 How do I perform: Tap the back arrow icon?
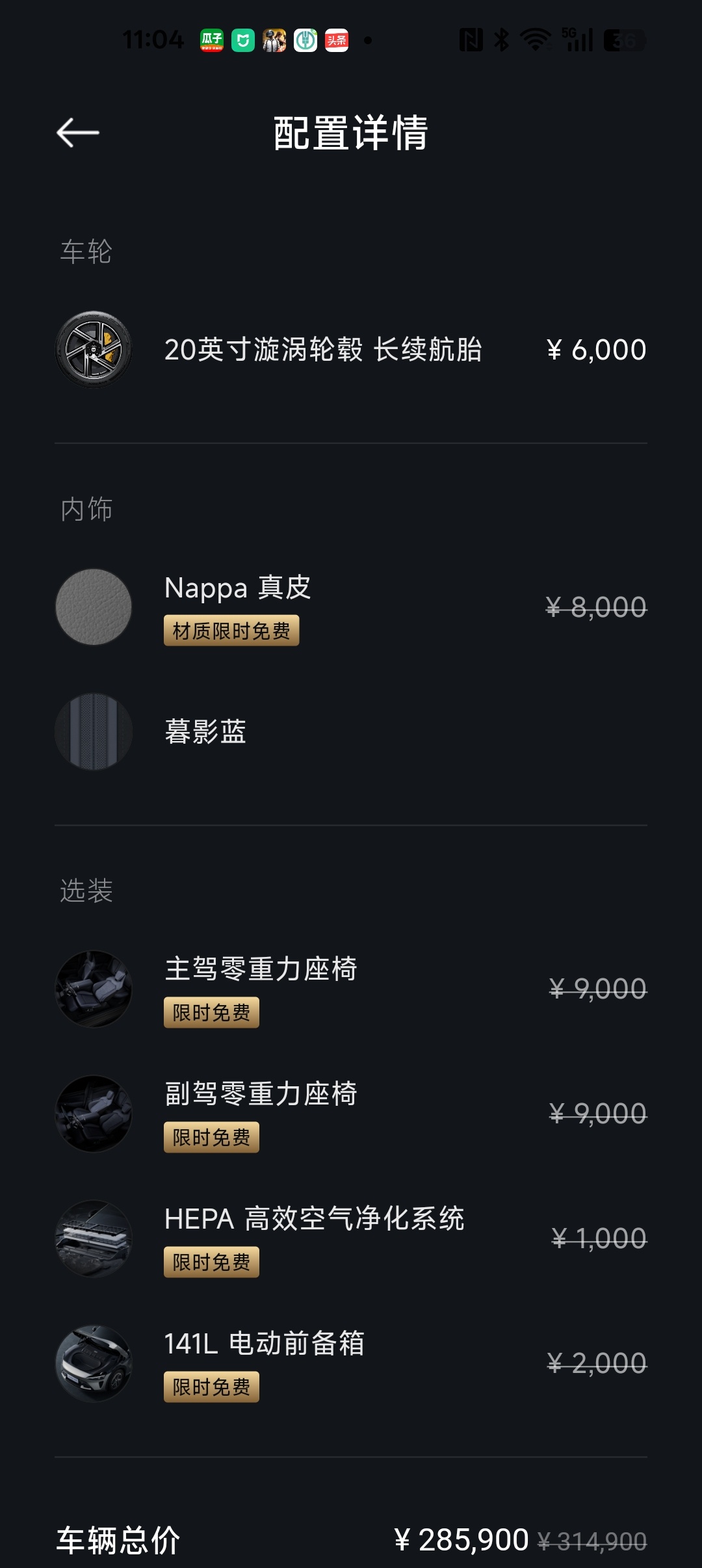click(78, 133)
